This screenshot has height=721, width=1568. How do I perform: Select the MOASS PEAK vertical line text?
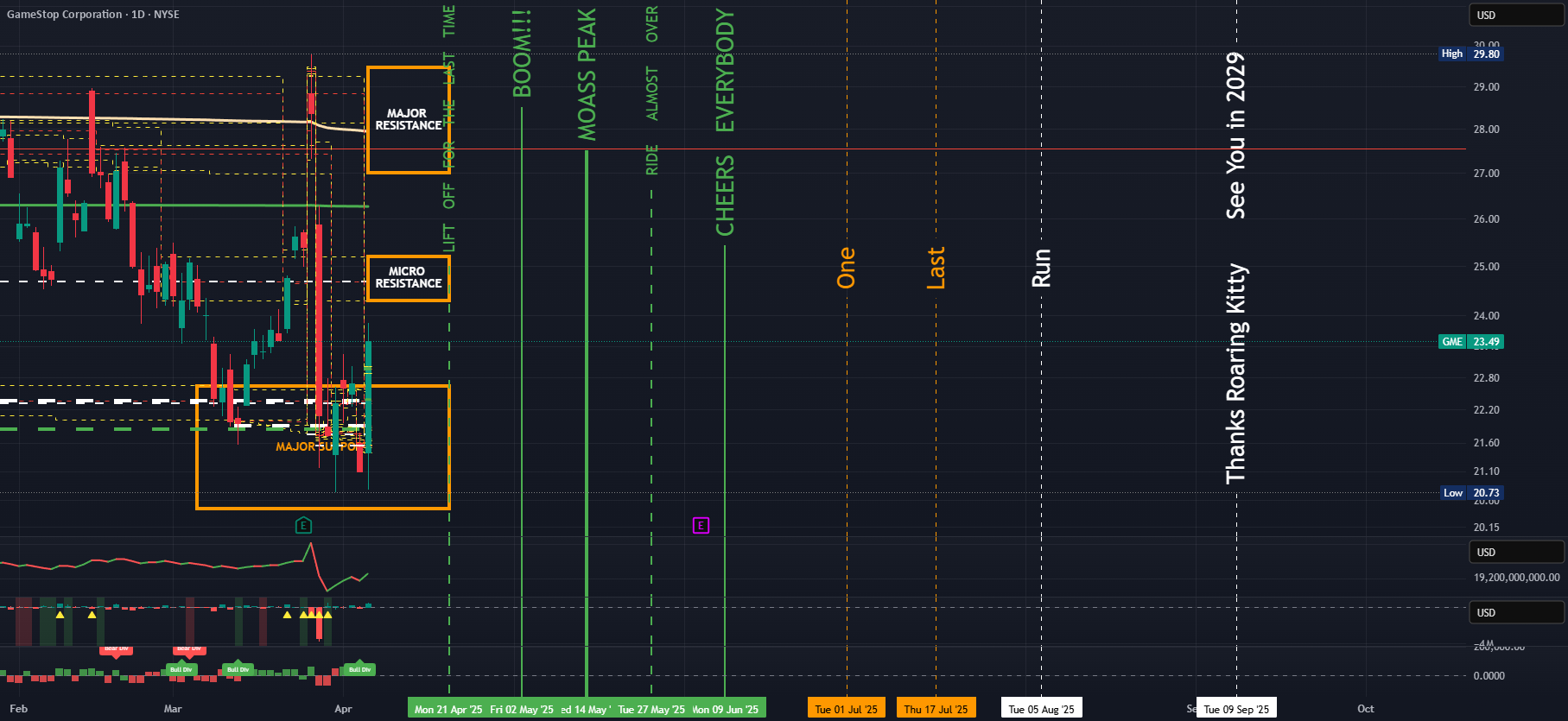[x=587, y=74]
